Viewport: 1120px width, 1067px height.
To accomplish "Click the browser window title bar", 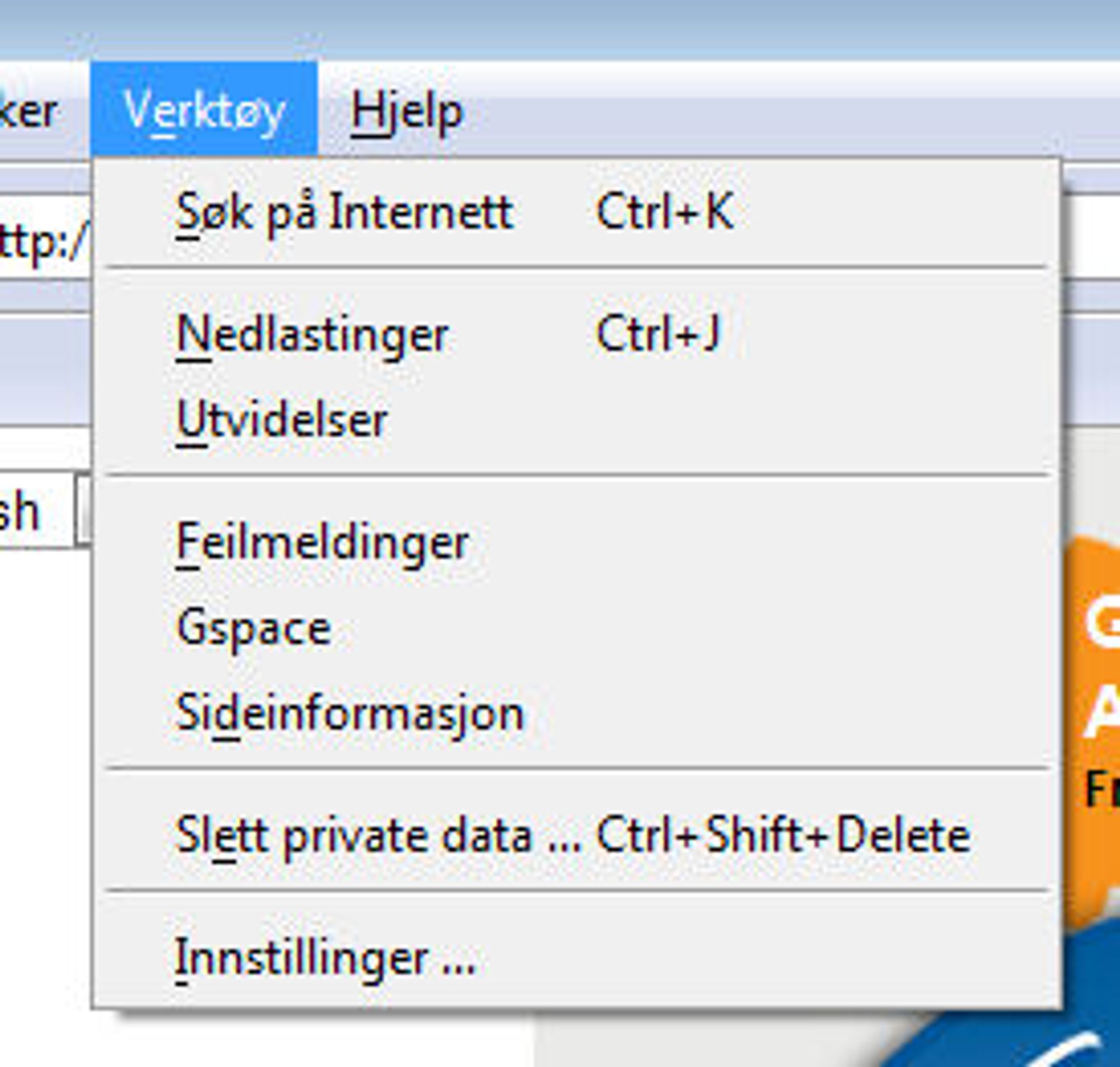I will click(560, 29).
